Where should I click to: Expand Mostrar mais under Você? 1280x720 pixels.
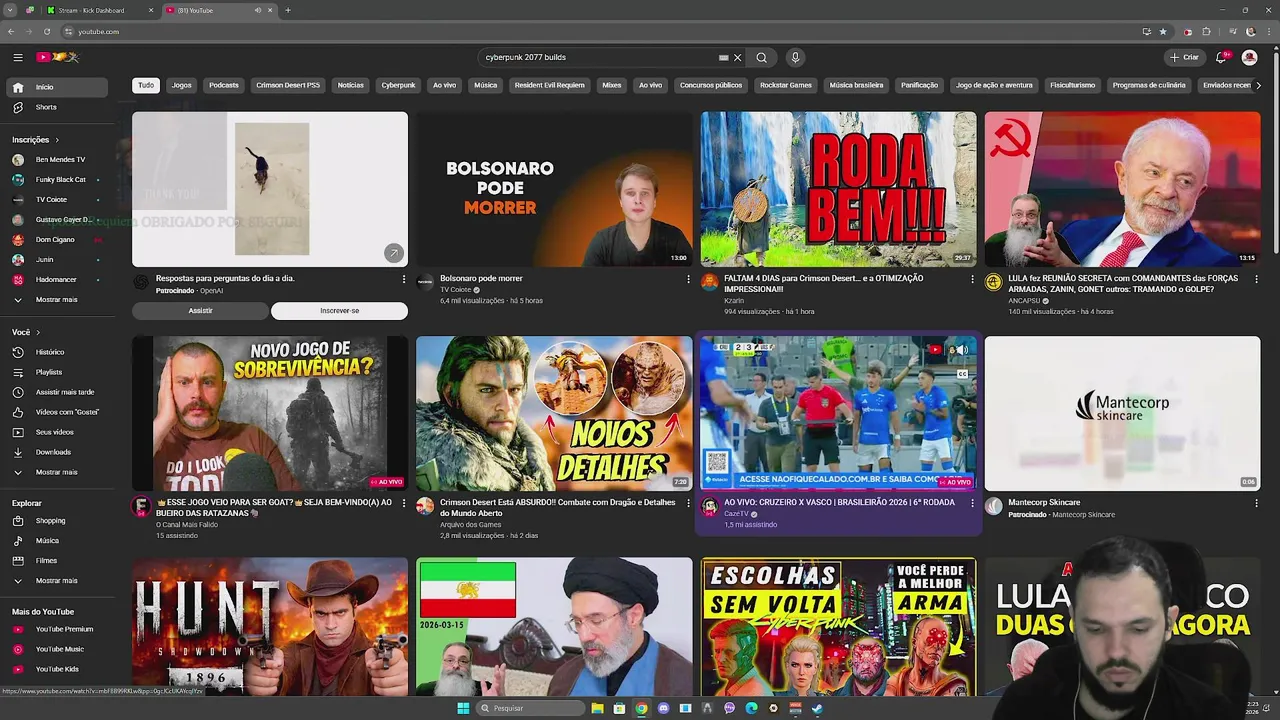[x=59, y=472]
